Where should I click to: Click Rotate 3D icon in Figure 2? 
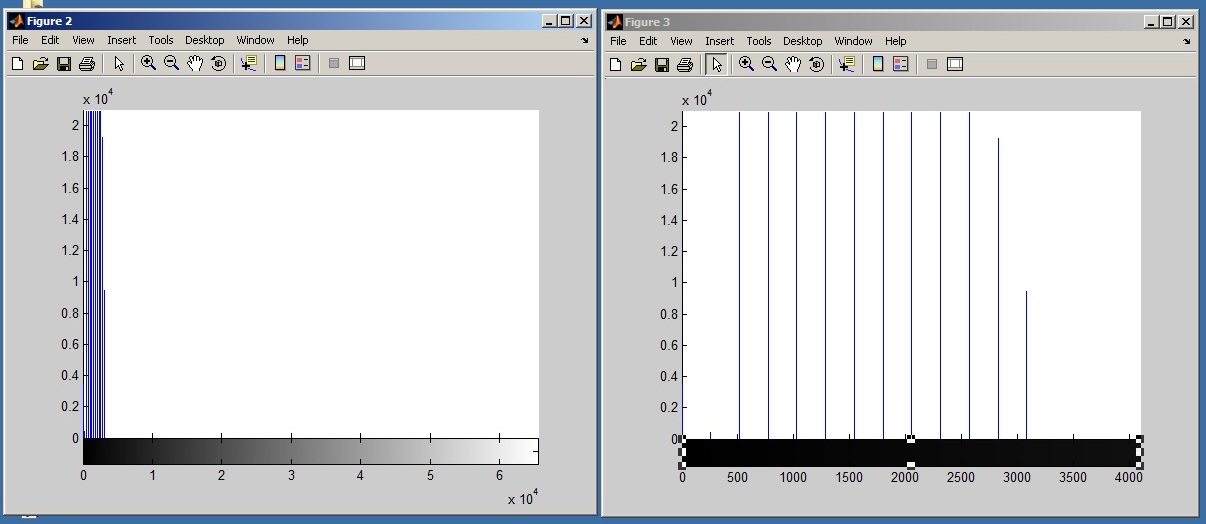click(219, 63)
